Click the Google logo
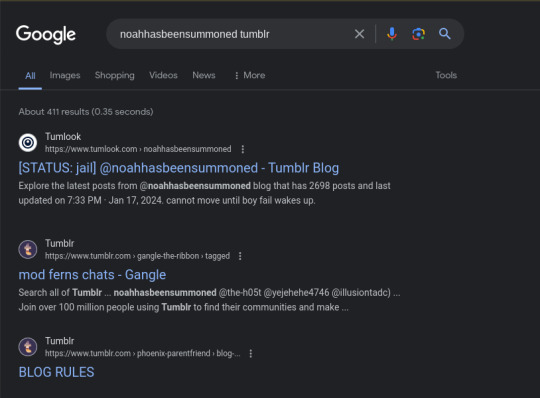This screenshot has width=540, height=398. pos(46,34)
